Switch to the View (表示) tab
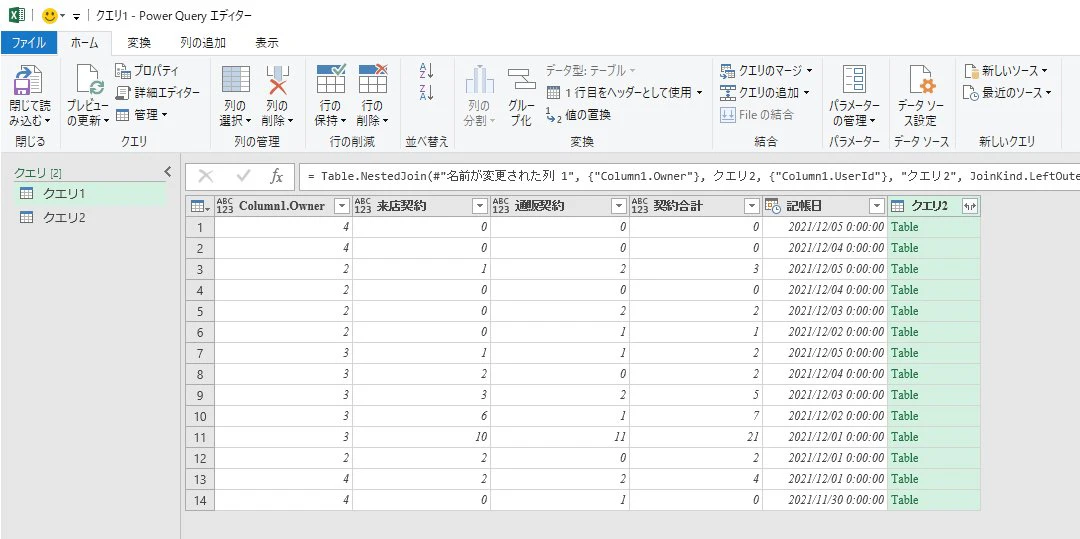The height and width of the screenshot is (539, 1080). click(267, 43)
